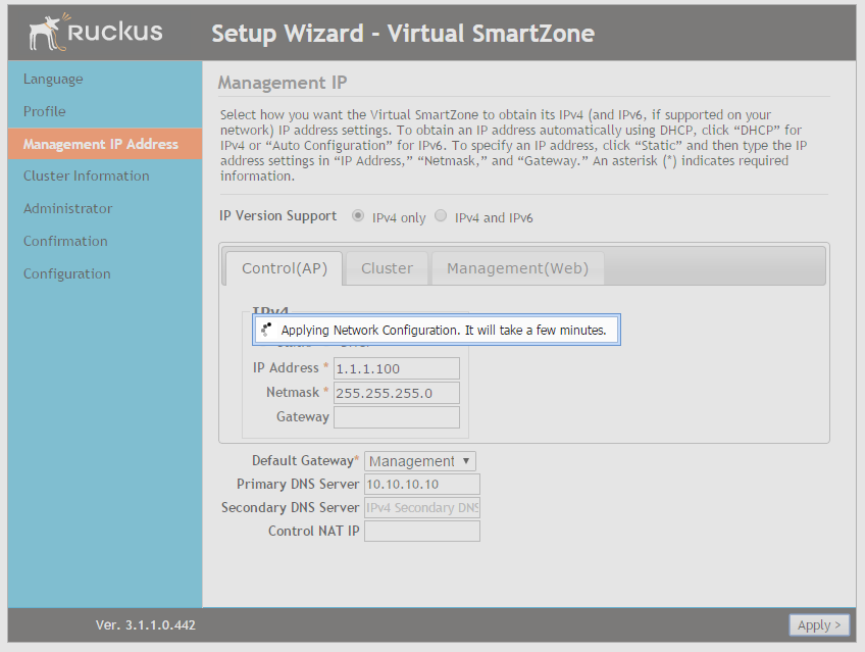Click the Default Gateway label
The height and width of the screenshot is (652, 865).
pyautogui.click(x=305, y=461)
